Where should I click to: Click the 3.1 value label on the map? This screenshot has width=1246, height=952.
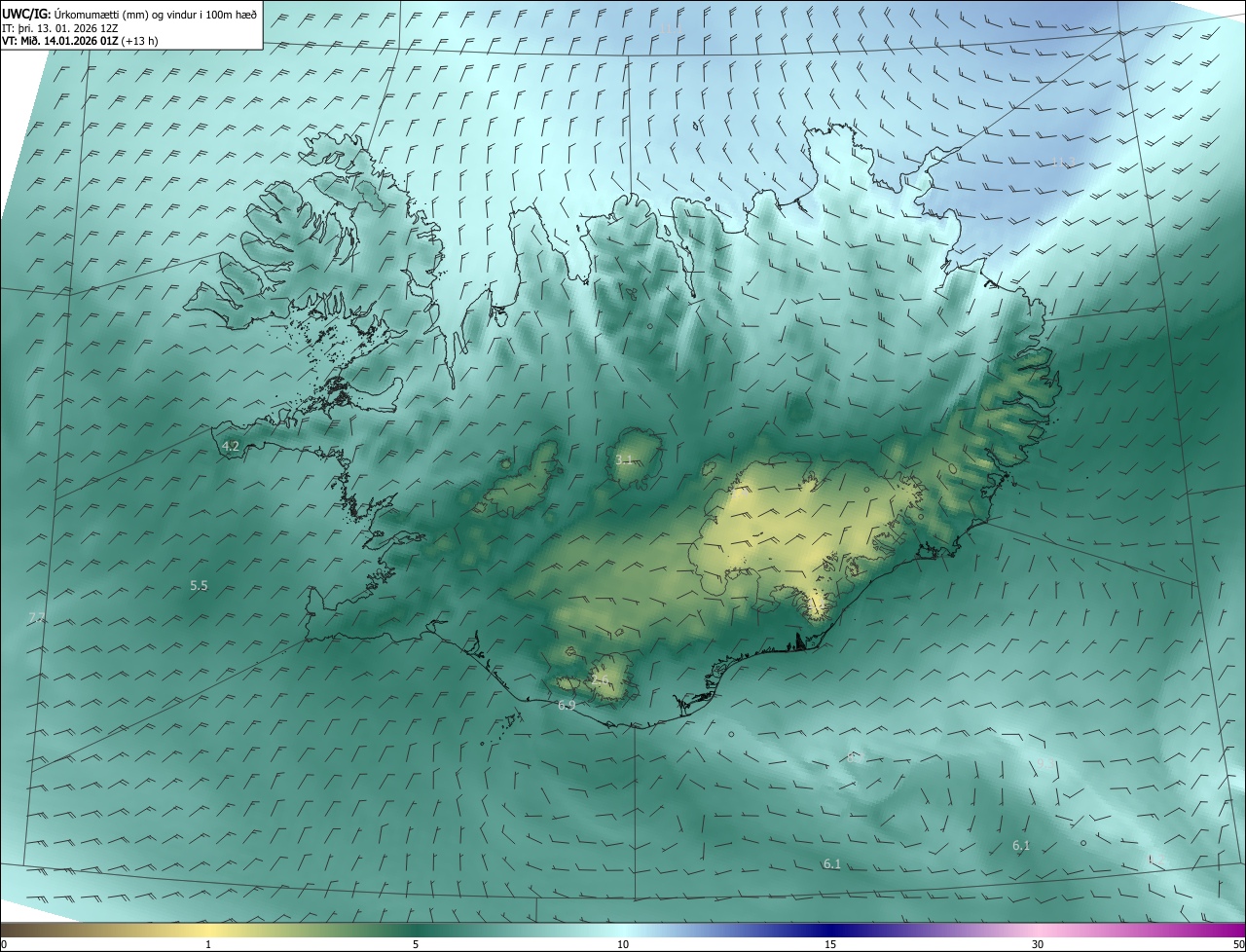624,459
